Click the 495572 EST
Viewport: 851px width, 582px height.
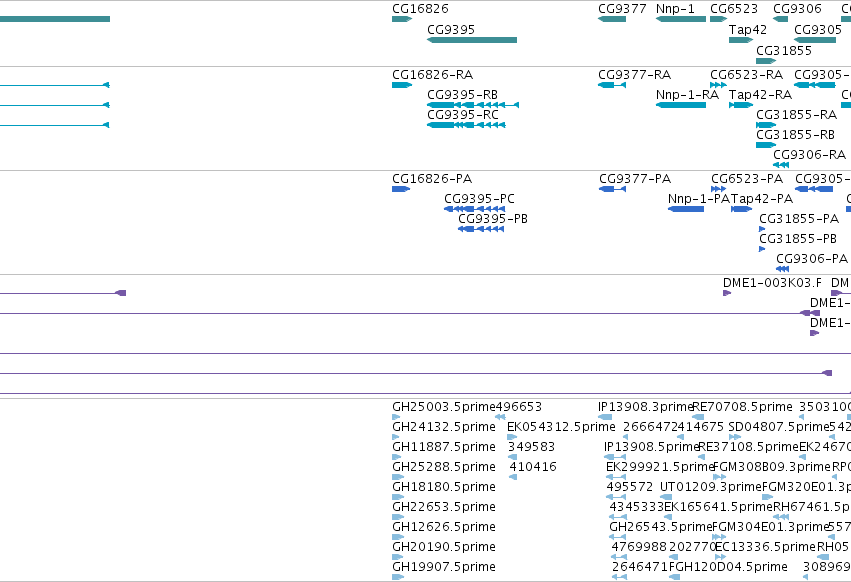[616, 497]
